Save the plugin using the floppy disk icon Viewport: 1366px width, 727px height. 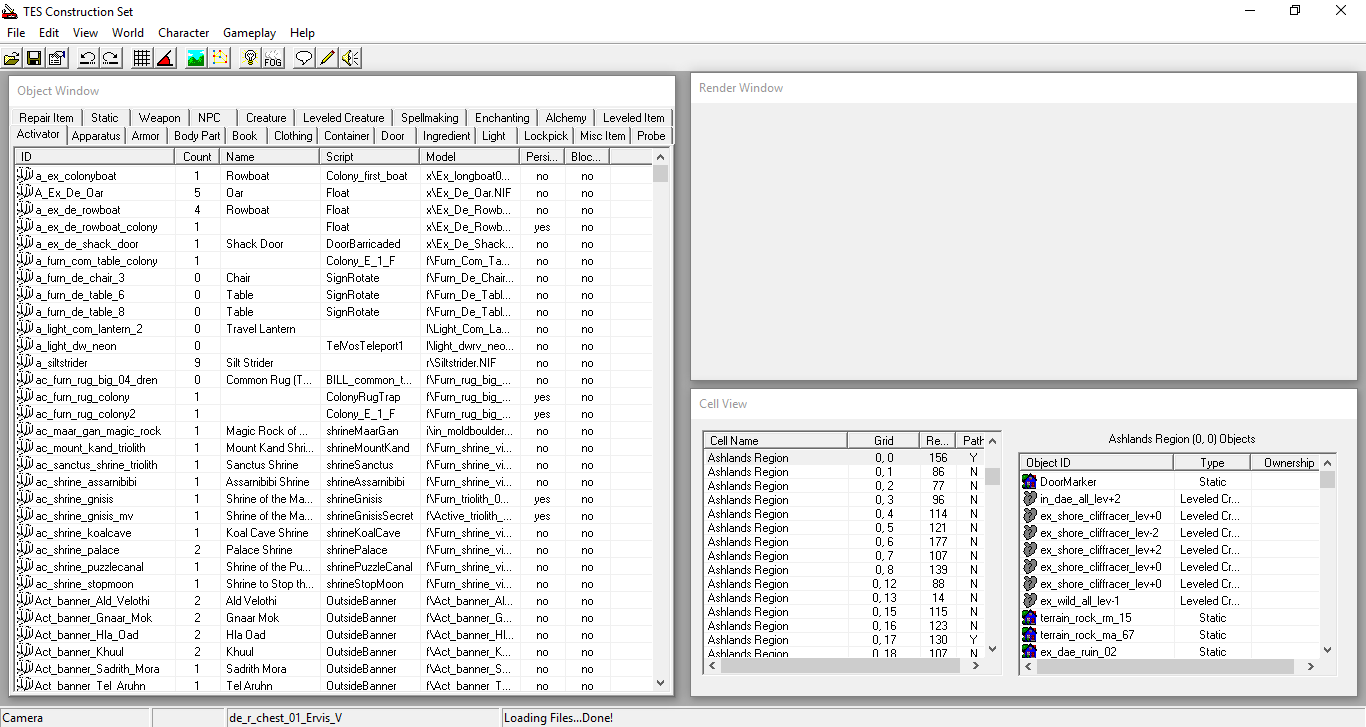[34, 58]
